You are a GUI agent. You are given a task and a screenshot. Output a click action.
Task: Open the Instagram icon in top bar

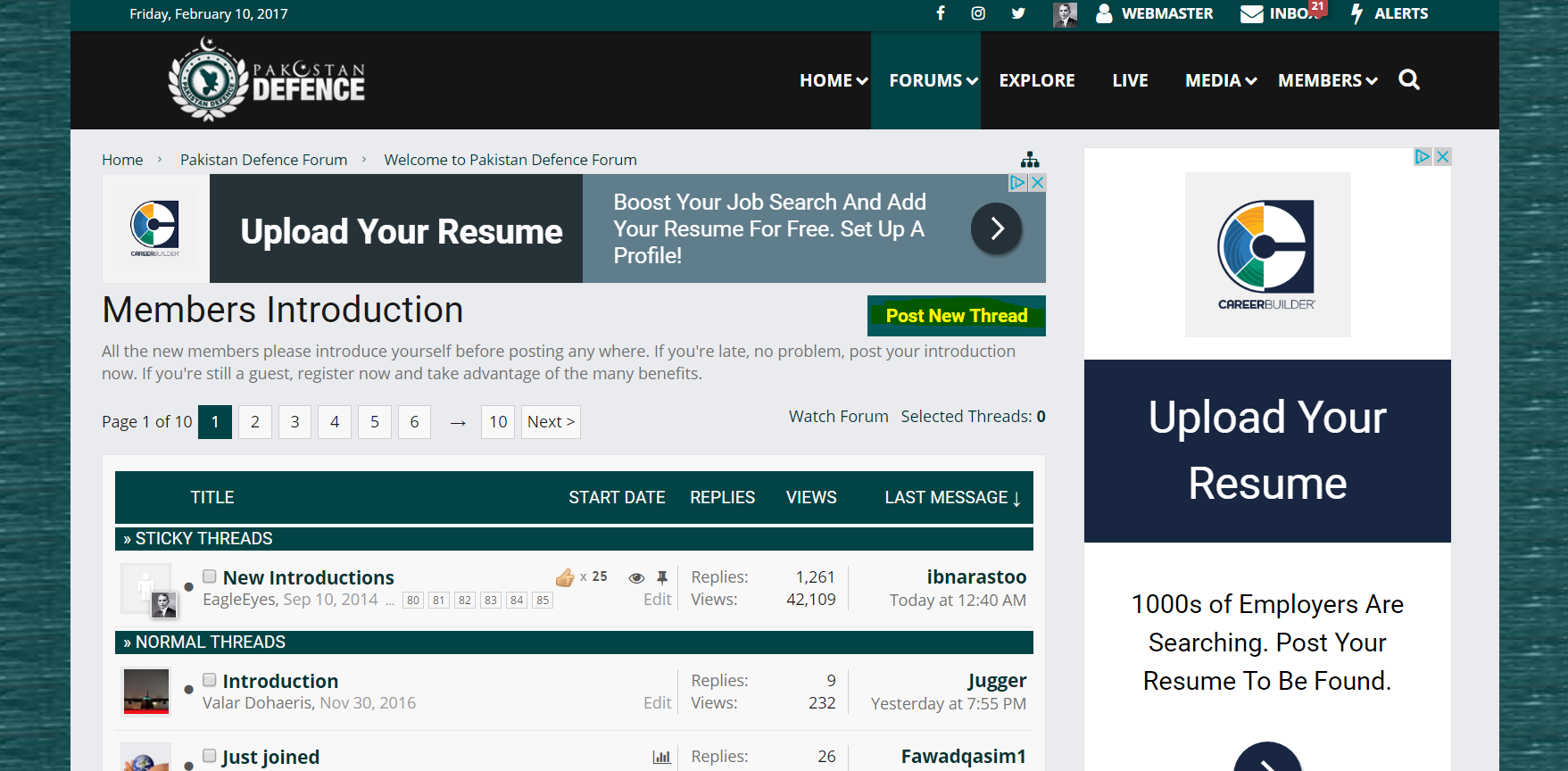pos(979,13)
